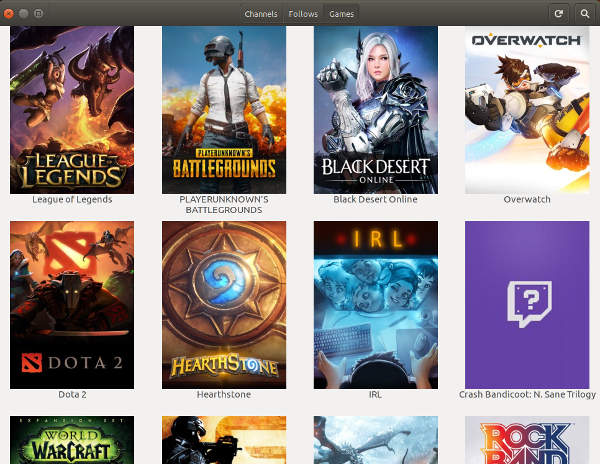Open search with the magnifier icon
This screenshot has width=600, height=464.
pos(584,14)
